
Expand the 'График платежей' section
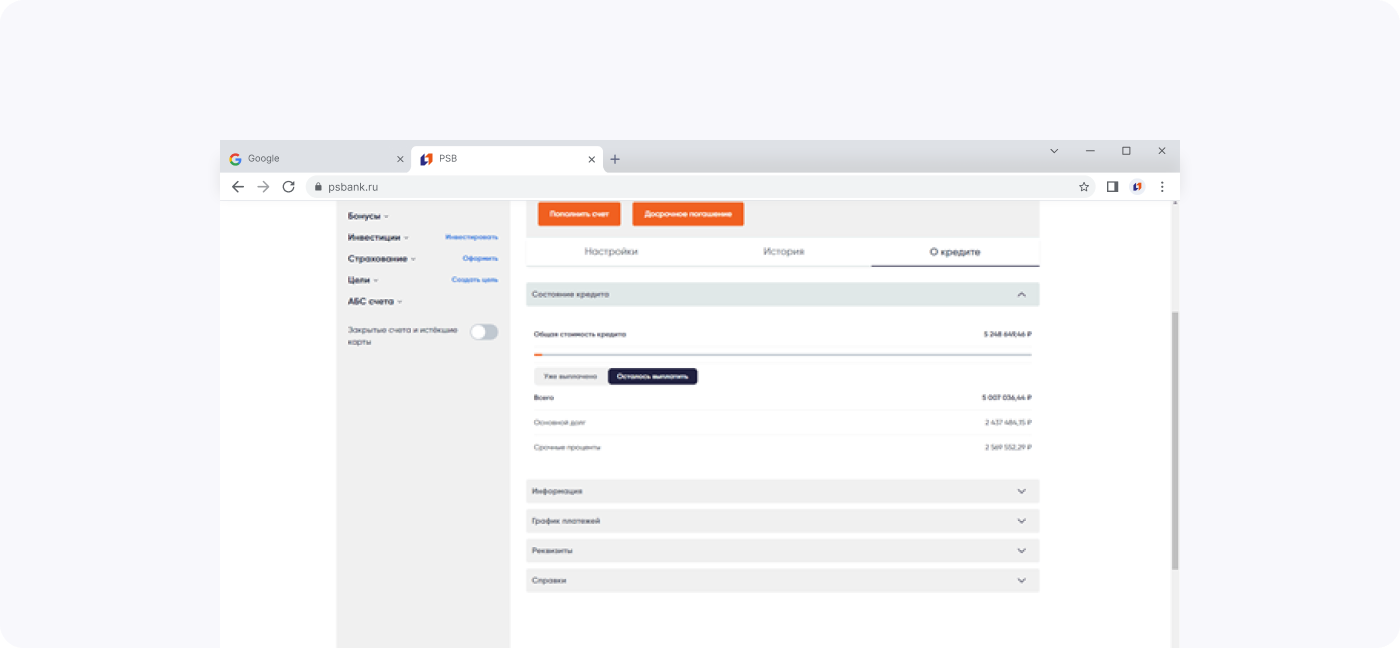1021,521
